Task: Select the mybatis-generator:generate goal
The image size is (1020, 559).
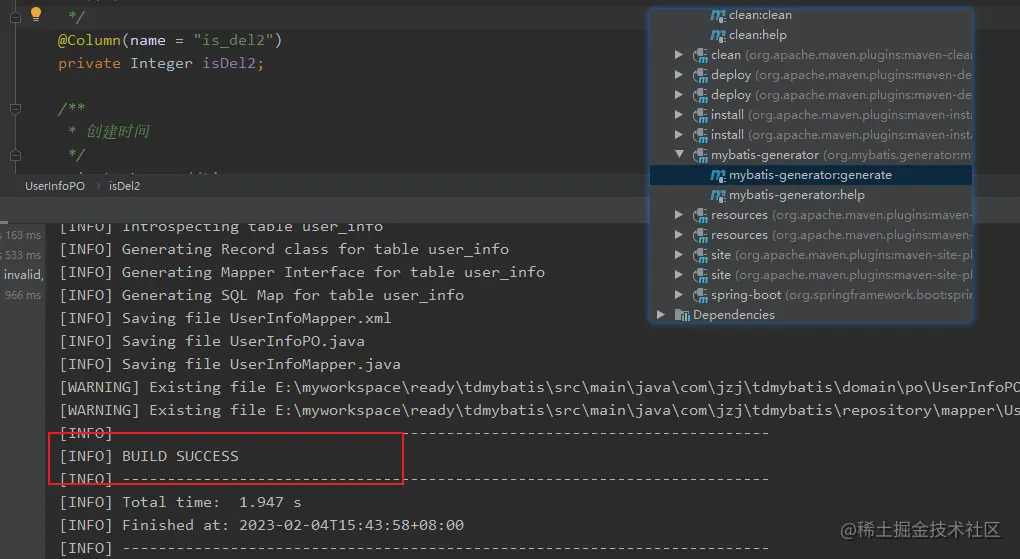Action: point(811,175)
